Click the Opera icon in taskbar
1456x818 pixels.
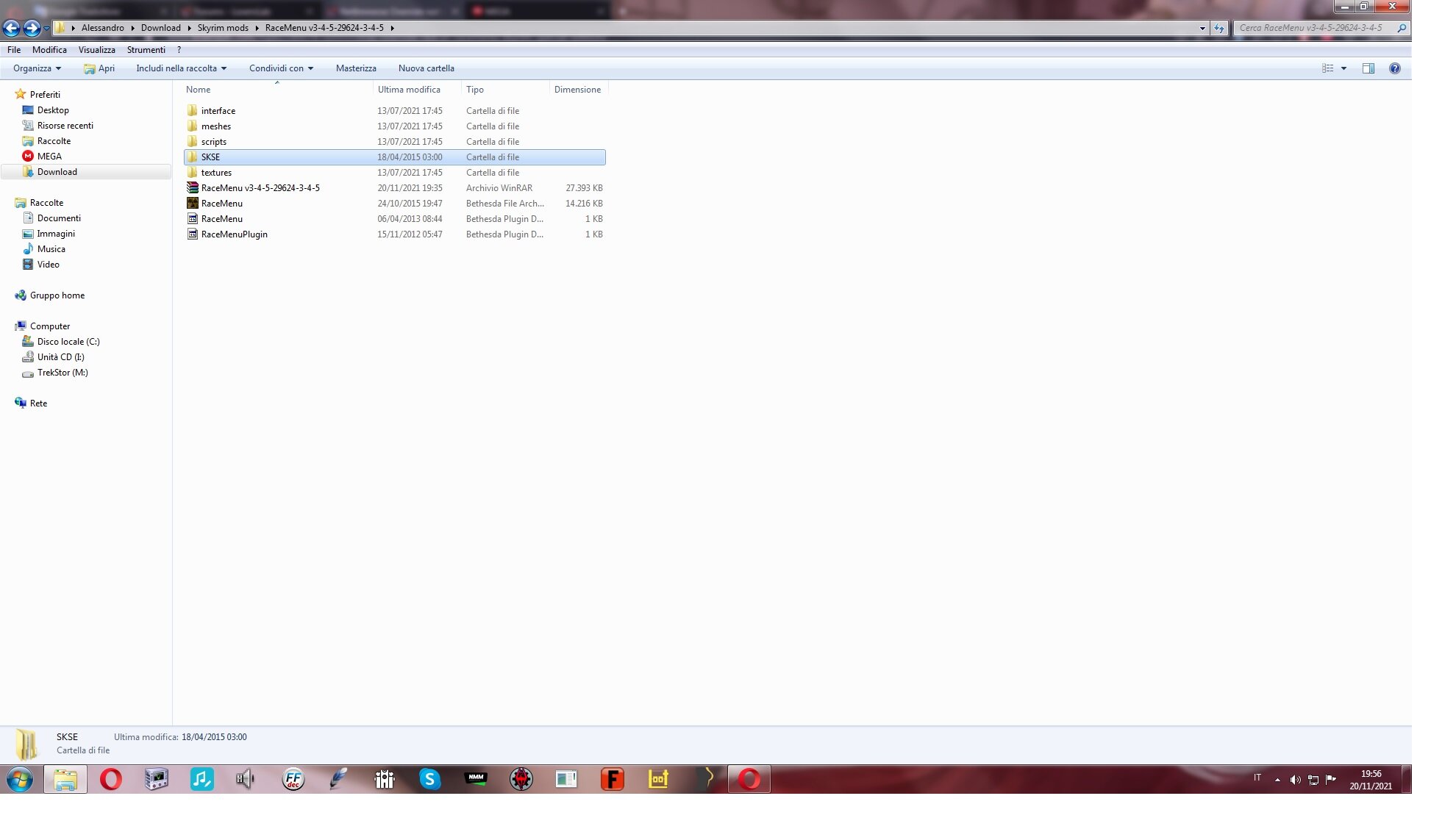click(111, 779)
